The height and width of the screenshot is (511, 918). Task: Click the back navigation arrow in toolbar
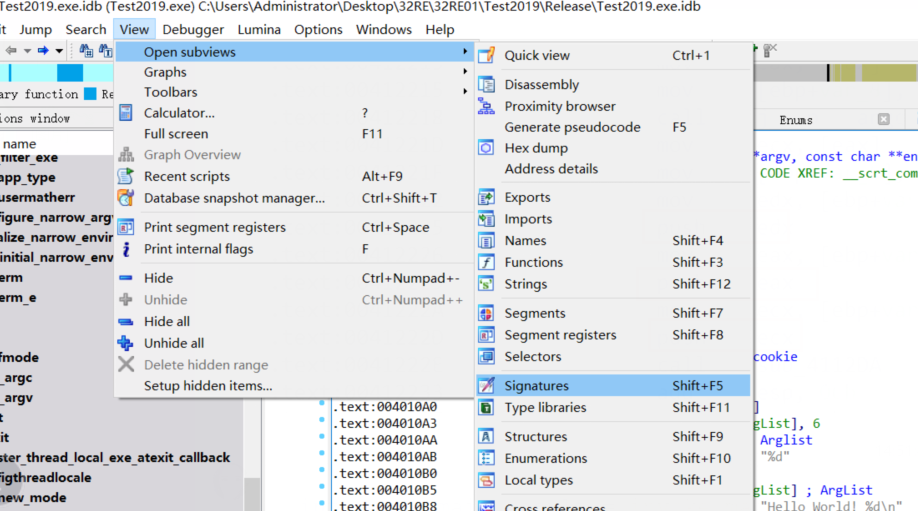pos(11,51)
